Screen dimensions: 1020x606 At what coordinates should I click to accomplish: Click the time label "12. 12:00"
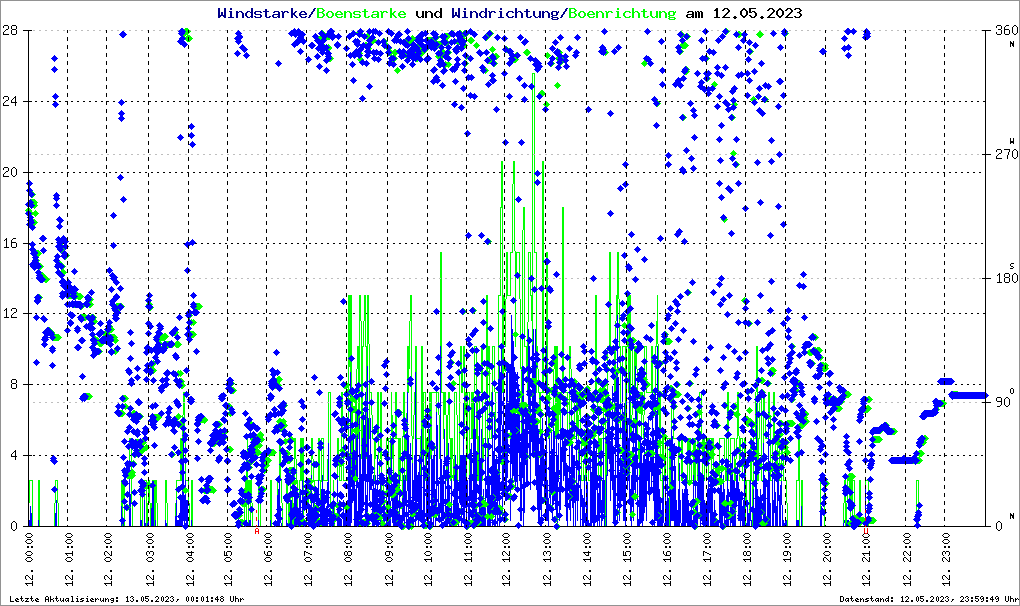point(507,559)
